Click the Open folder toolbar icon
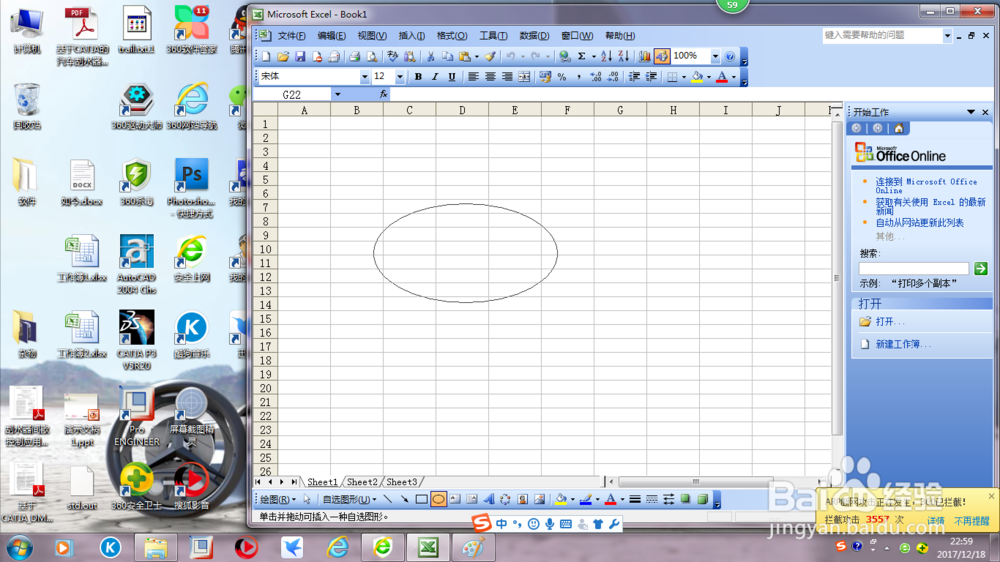Screen dimensions: 1000x562 coord(283,57)
